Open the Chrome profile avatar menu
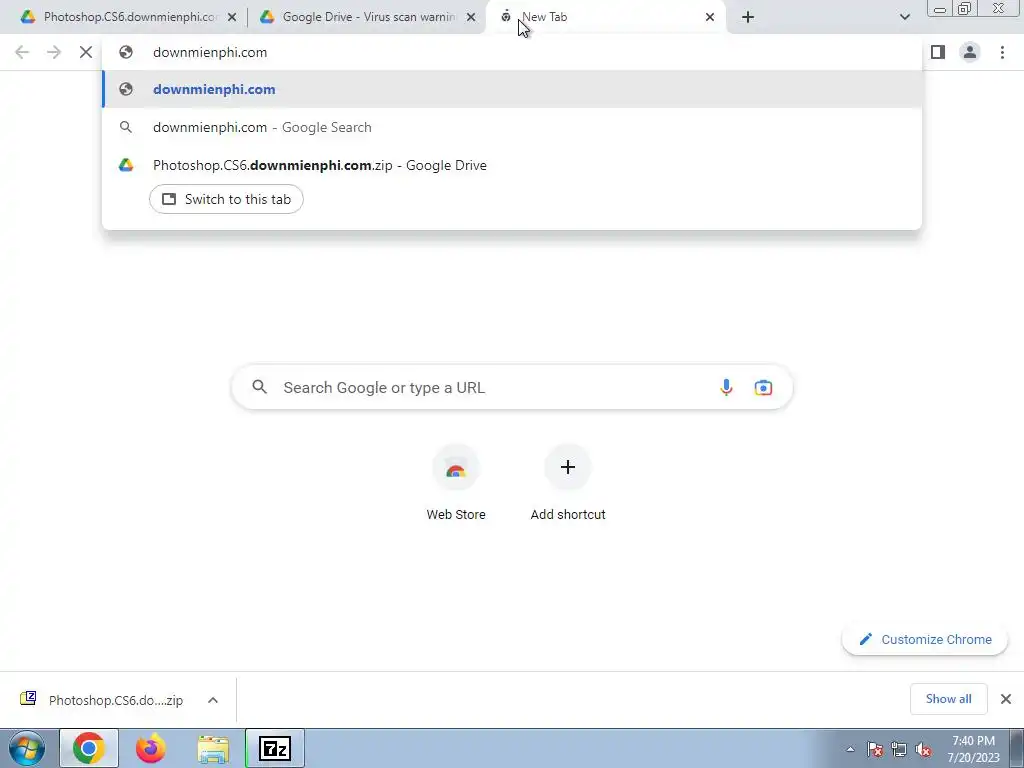 [970, 52]
